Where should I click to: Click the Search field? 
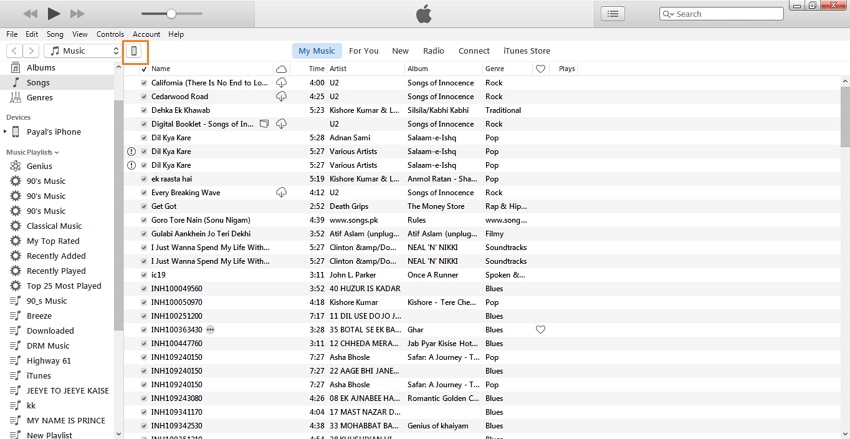point(721,14)
